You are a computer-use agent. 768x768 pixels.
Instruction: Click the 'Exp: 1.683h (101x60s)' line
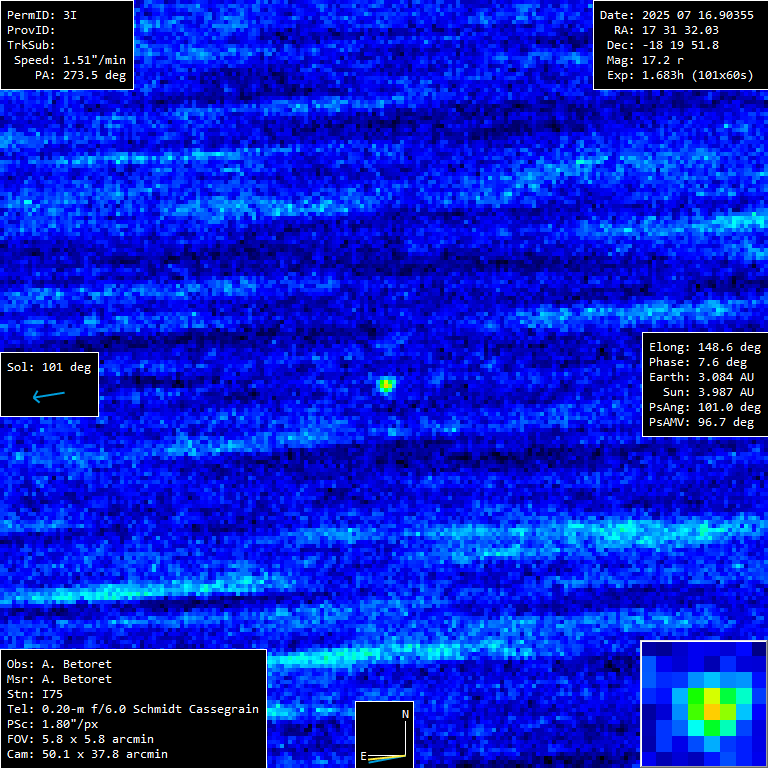click(680, 75)
